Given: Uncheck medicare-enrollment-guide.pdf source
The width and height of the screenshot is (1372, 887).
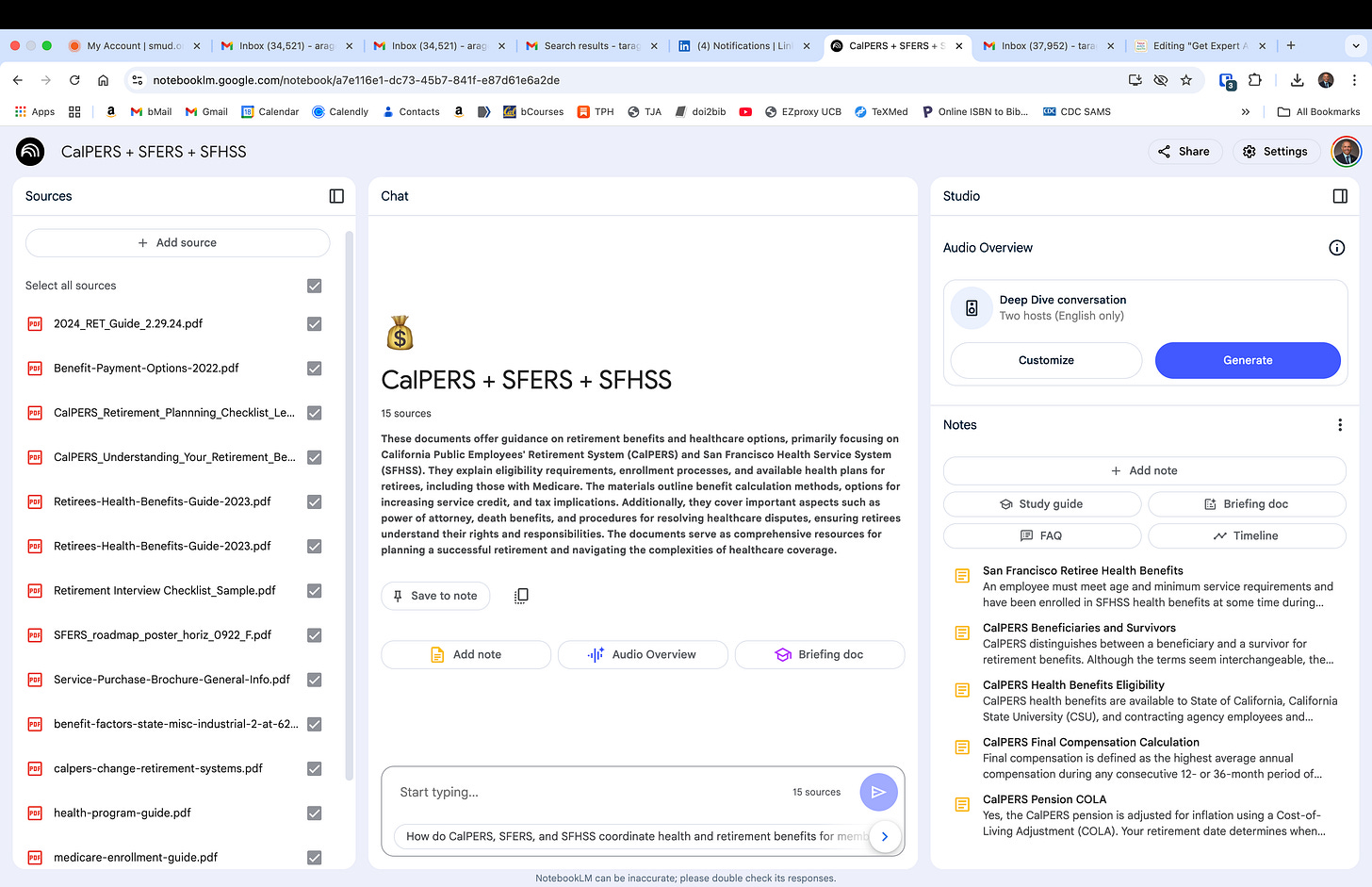Looking at the screenshot, I should point(315,858).
